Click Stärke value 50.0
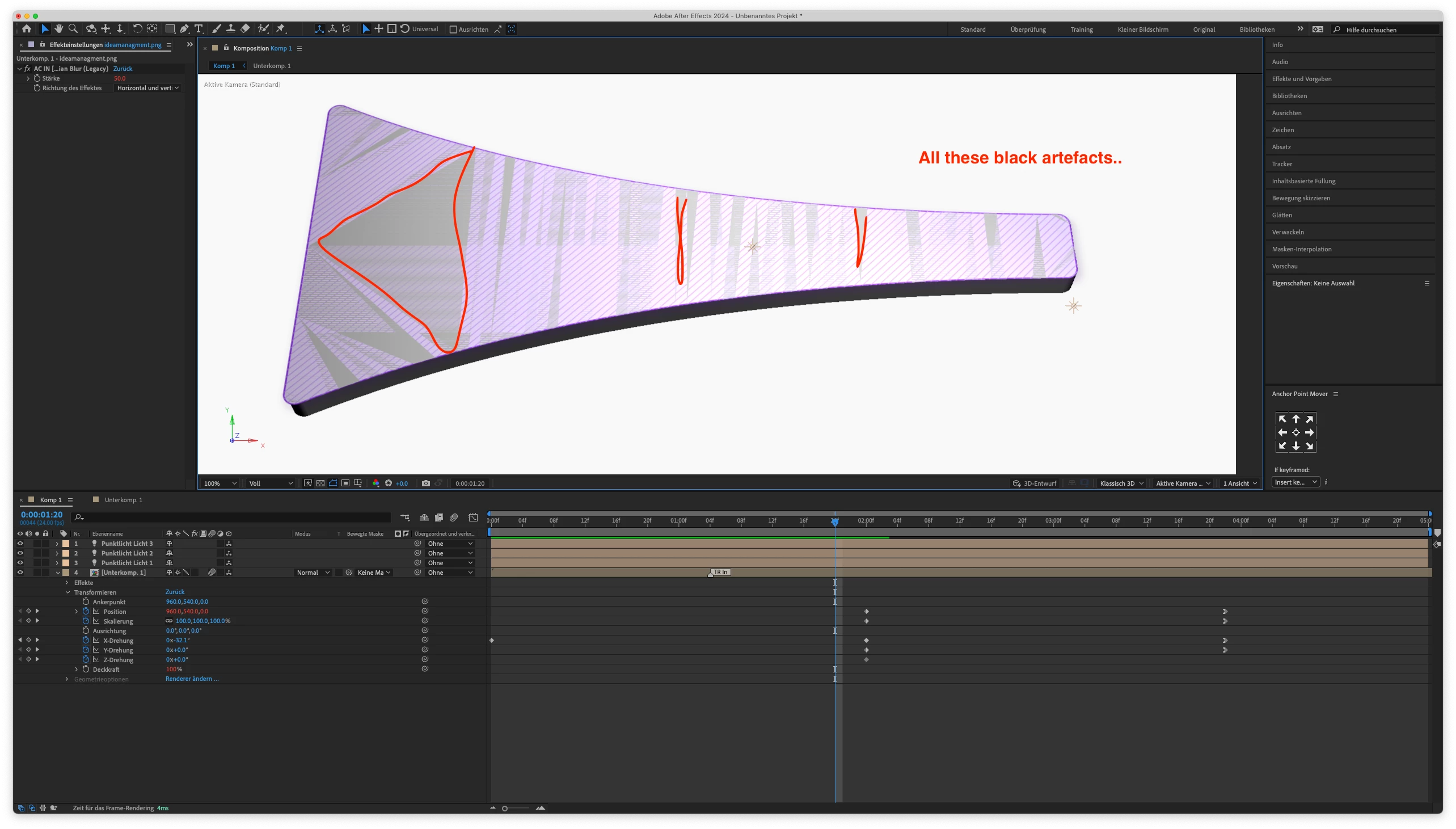This screenshot has width=1456, height=829. click(x=120, y=78)
